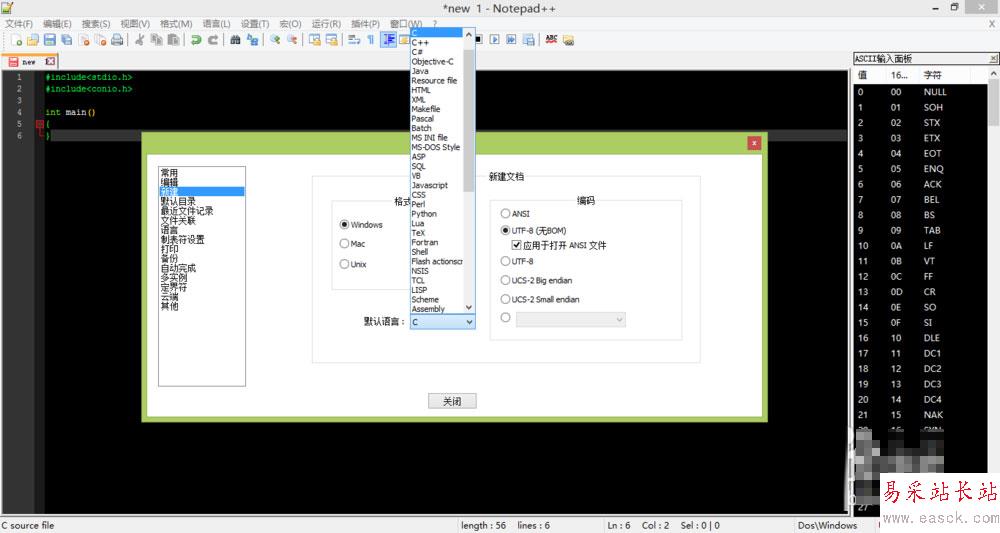Click Dos\Windows in the status bar

point(827,525)
